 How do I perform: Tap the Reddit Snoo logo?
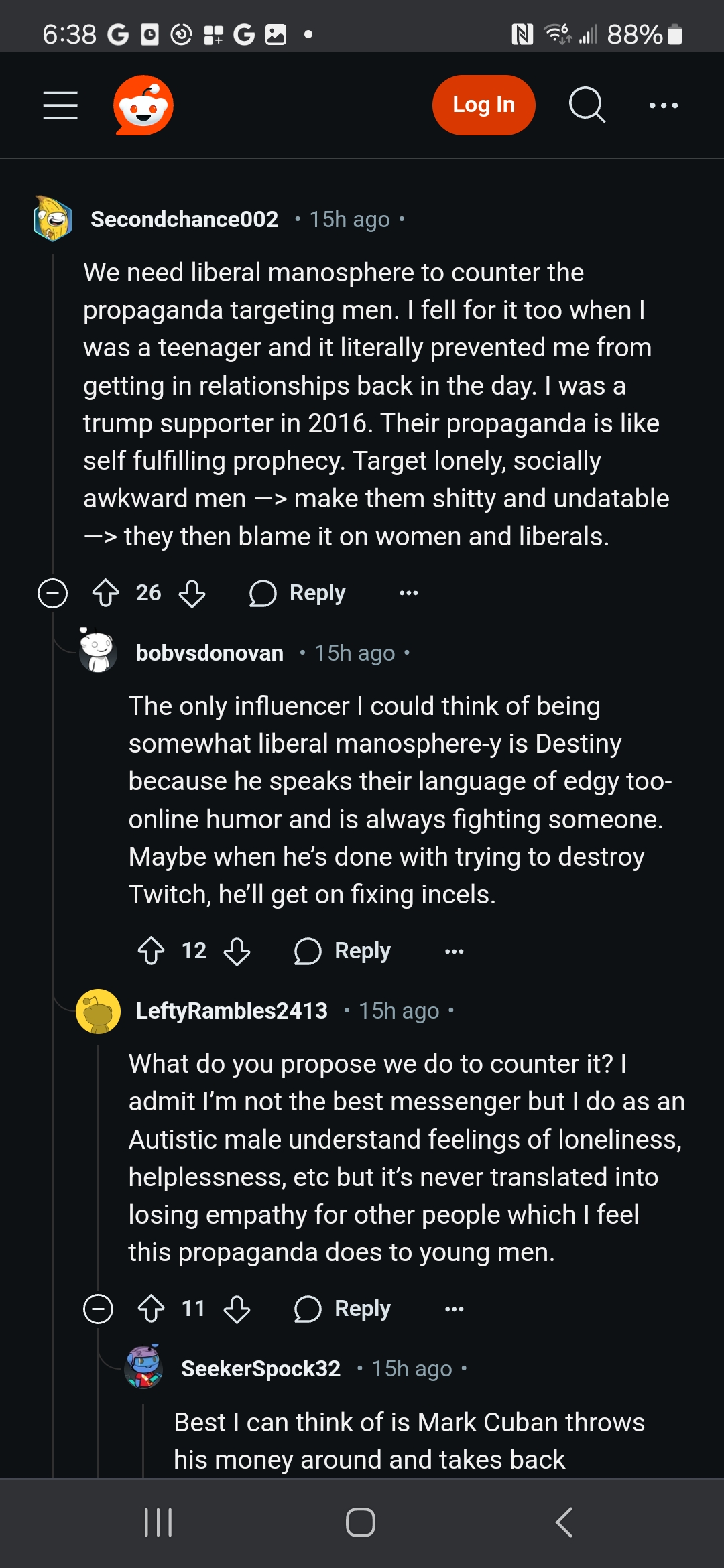pos(143,105)
